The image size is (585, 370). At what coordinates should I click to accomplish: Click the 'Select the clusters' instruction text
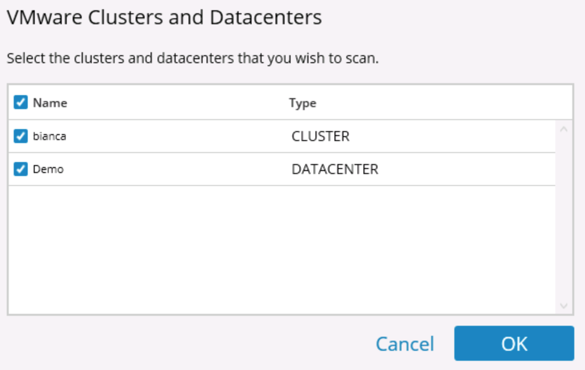point(193,59)
